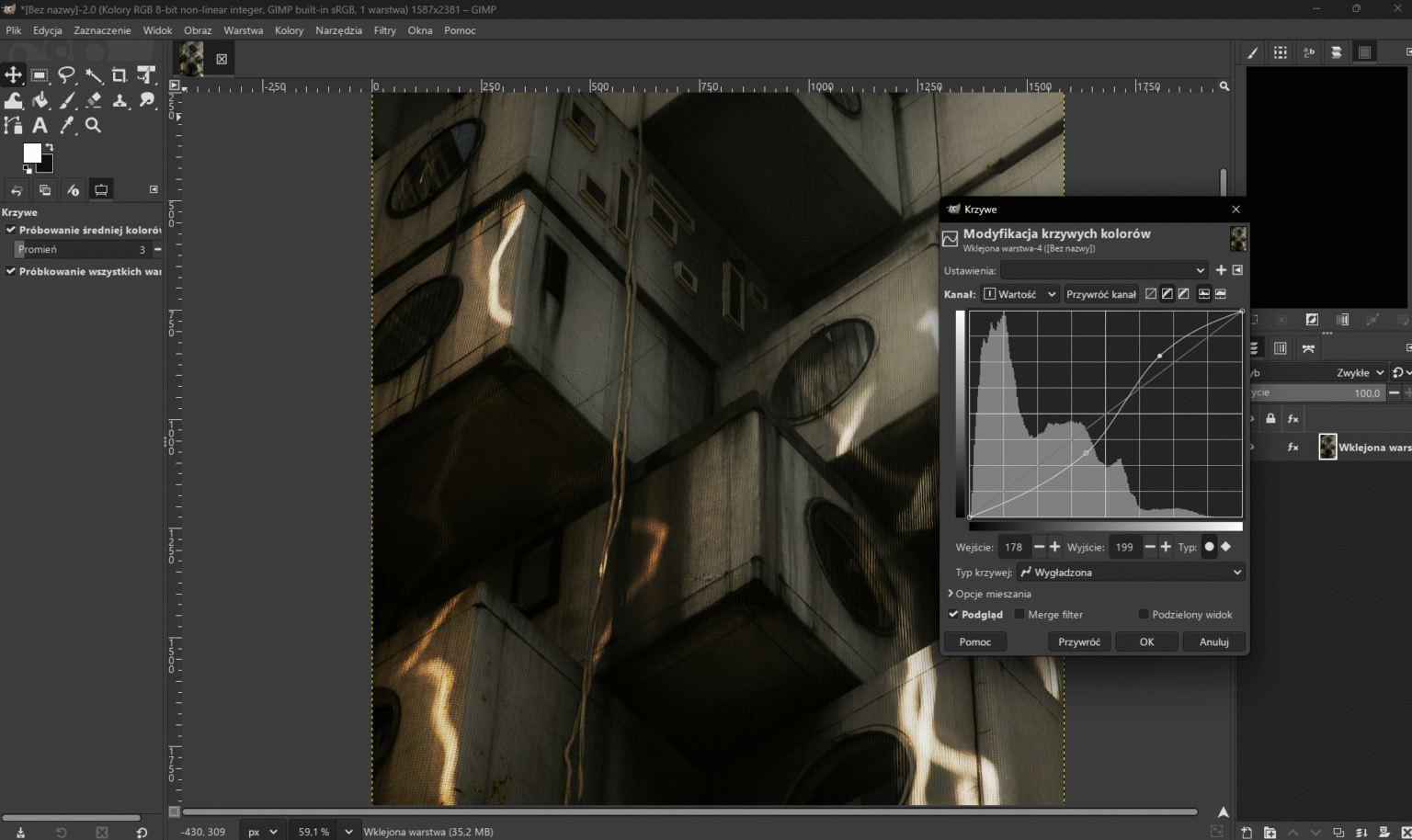Screen dimensions: 1412x840
Task: Click the Przywróć kanał button
Action: (x=1101, y=294)
